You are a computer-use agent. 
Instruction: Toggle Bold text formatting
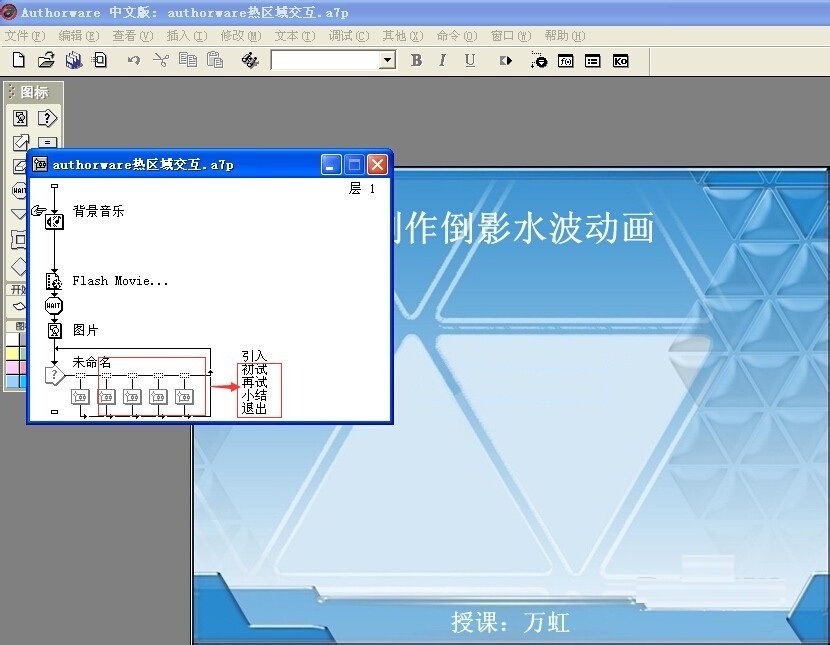coord(417,60)
